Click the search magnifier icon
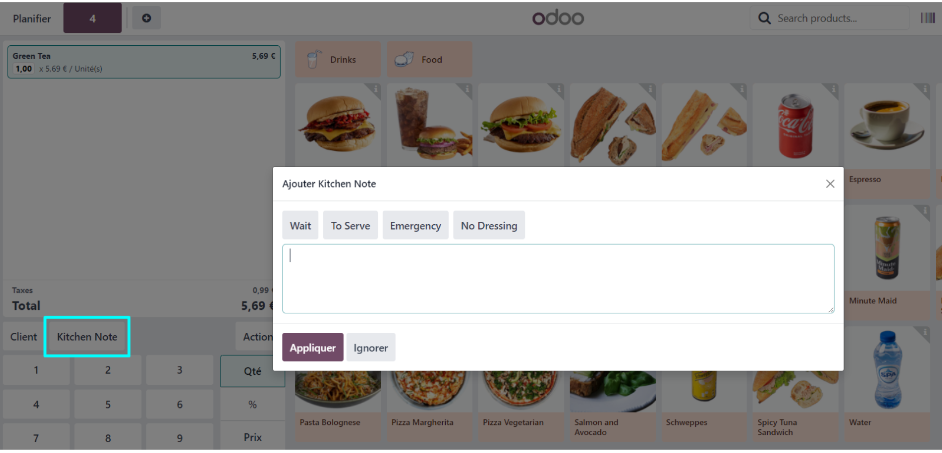The height and width of the screenshot is (453, 942). [x=765, y=19]
